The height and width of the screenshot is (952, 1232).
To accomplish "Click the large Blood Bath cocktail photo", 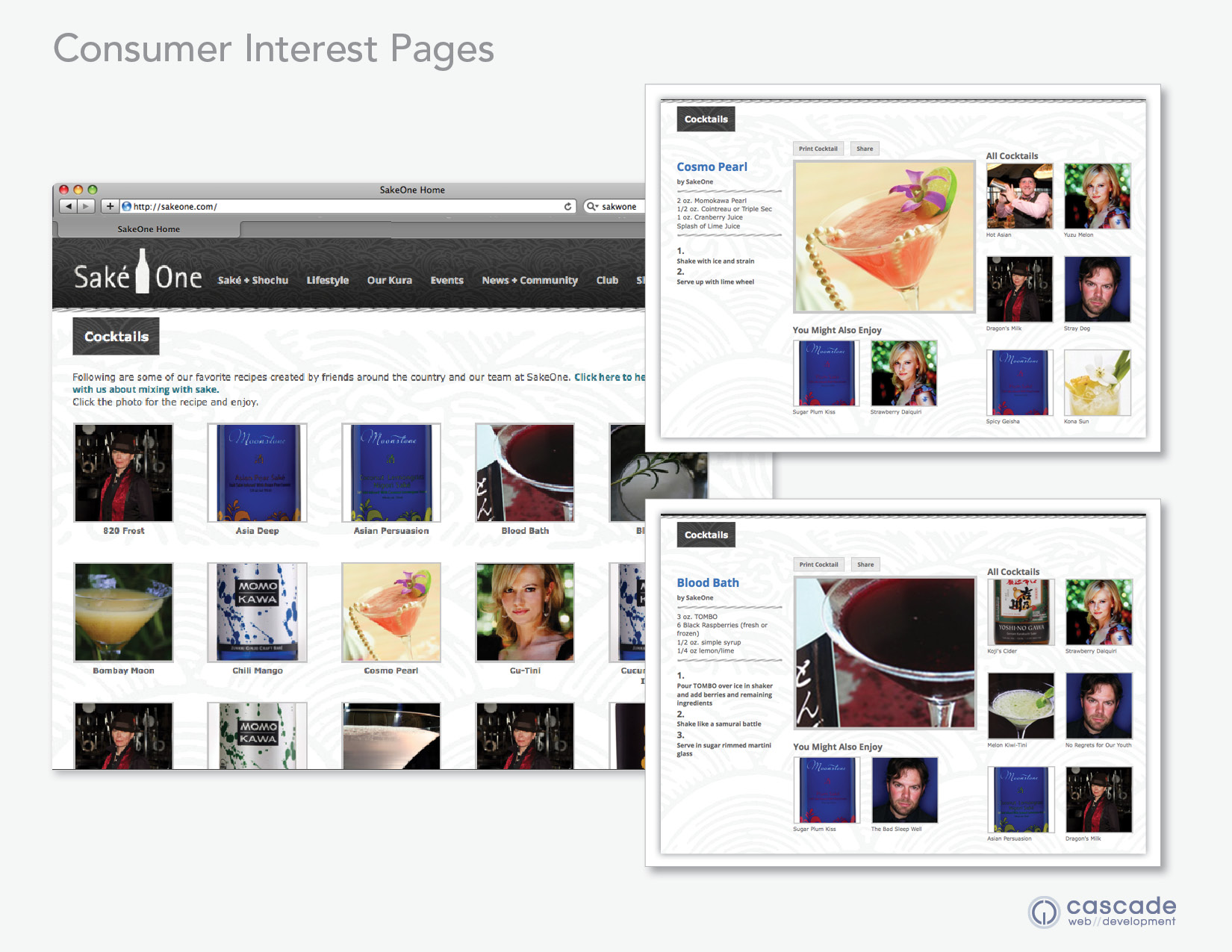I will point(886,653).
